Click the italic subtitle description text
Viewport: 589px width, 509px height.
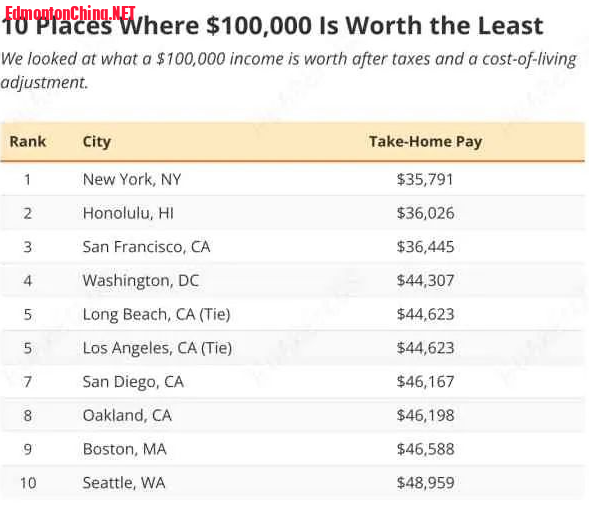point(288,71)
